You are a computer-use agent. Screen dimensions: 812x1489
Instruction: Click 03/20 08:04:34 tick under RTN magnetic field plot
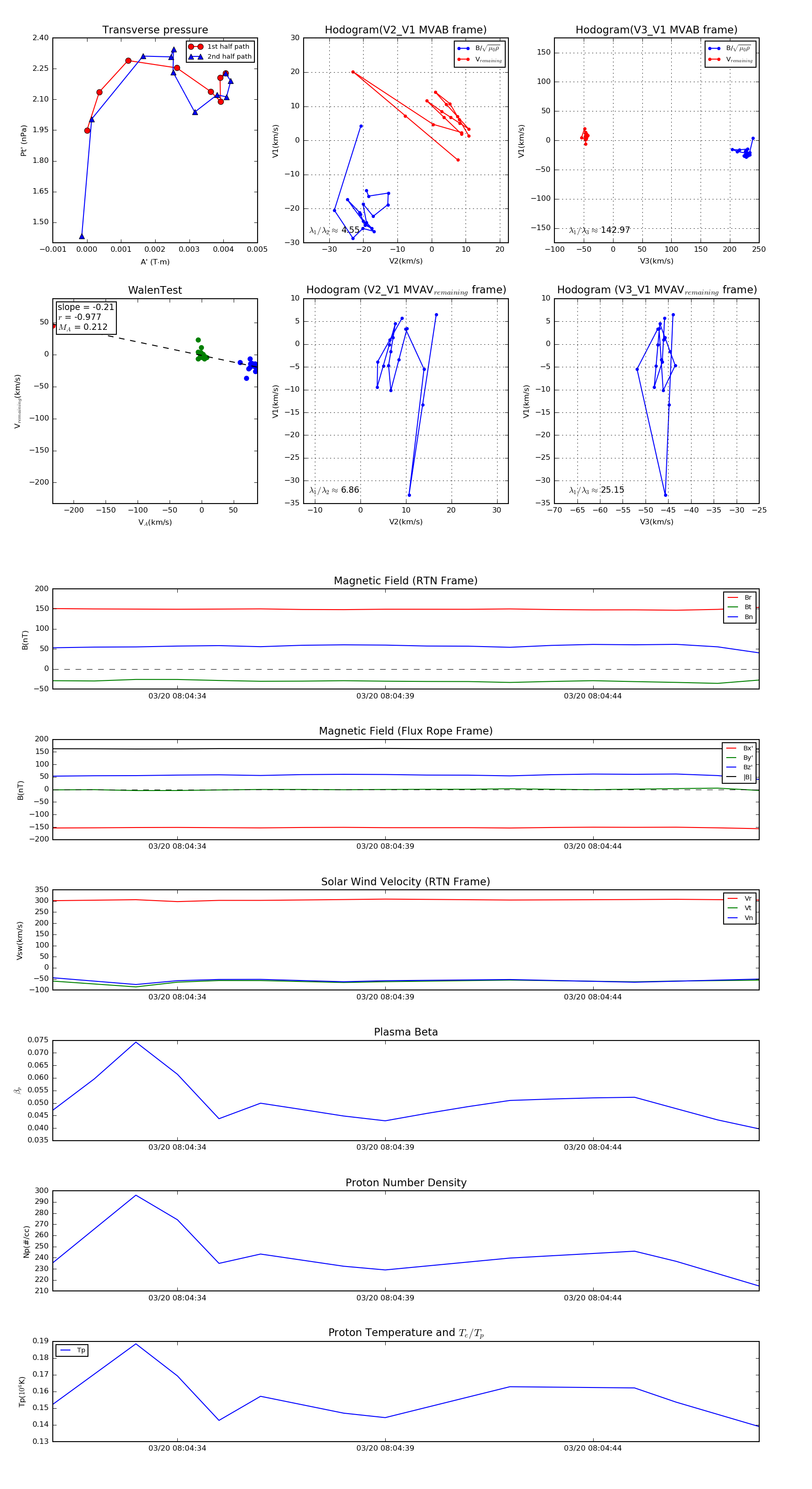(177, 696)
